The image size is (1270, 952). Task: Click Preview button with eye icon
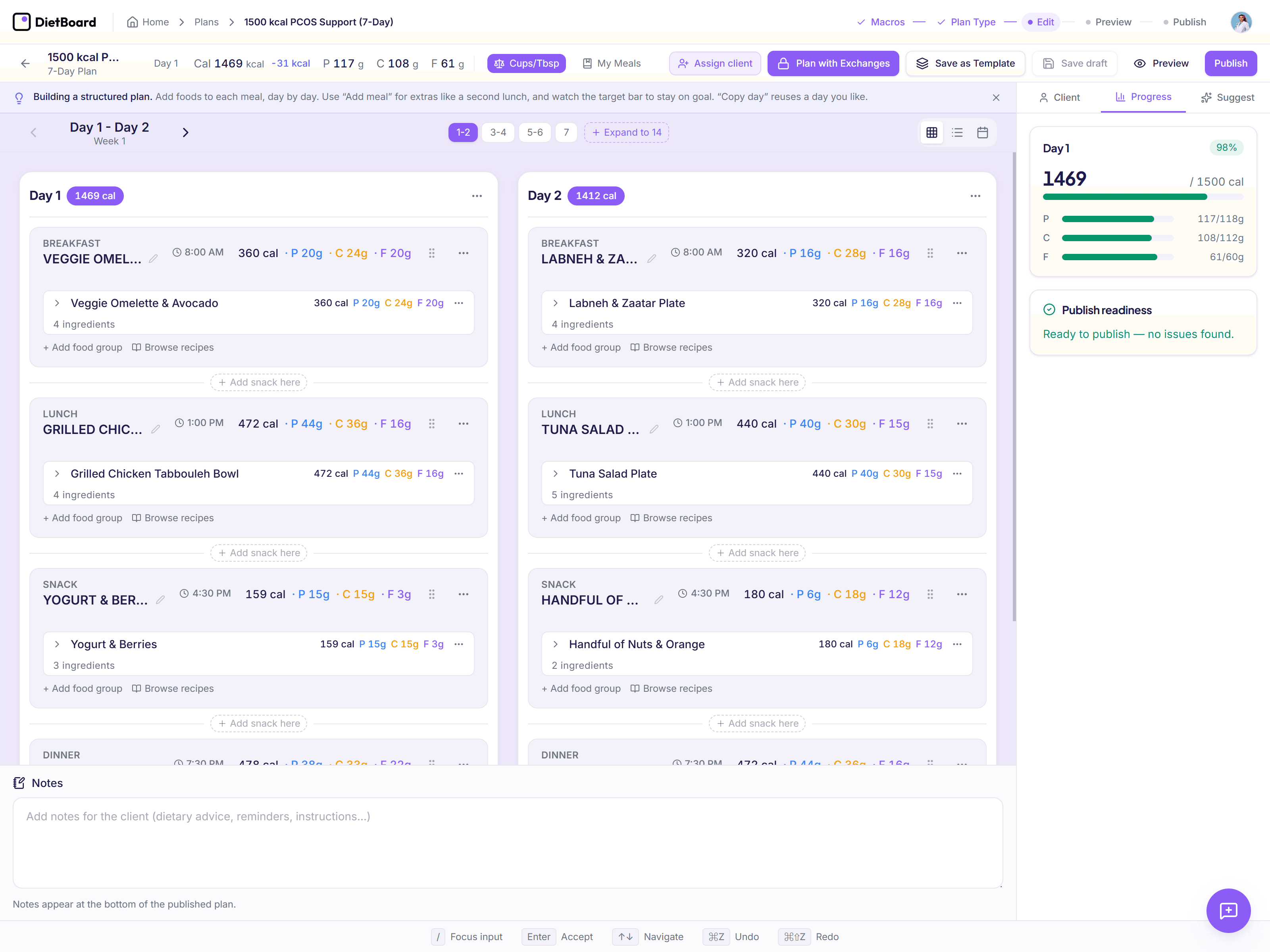[x=1161, y=64]
